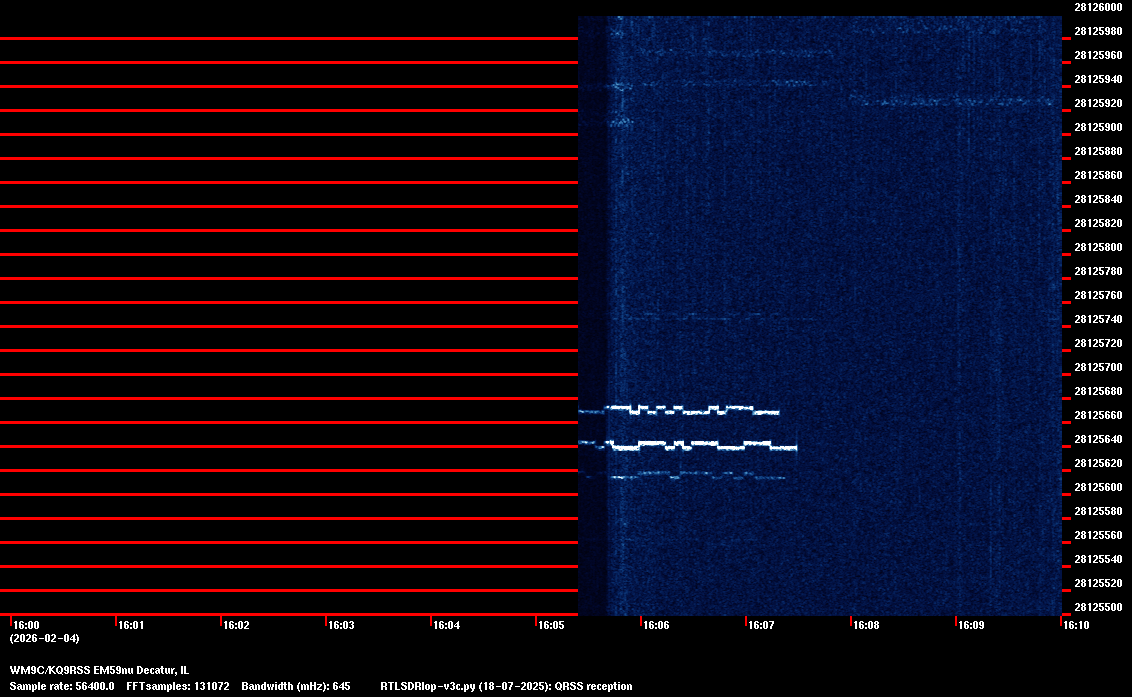Click the 28125500 frequency label
The width and height of the screenshot is (1132, 697).
(x=1098, y=607)
